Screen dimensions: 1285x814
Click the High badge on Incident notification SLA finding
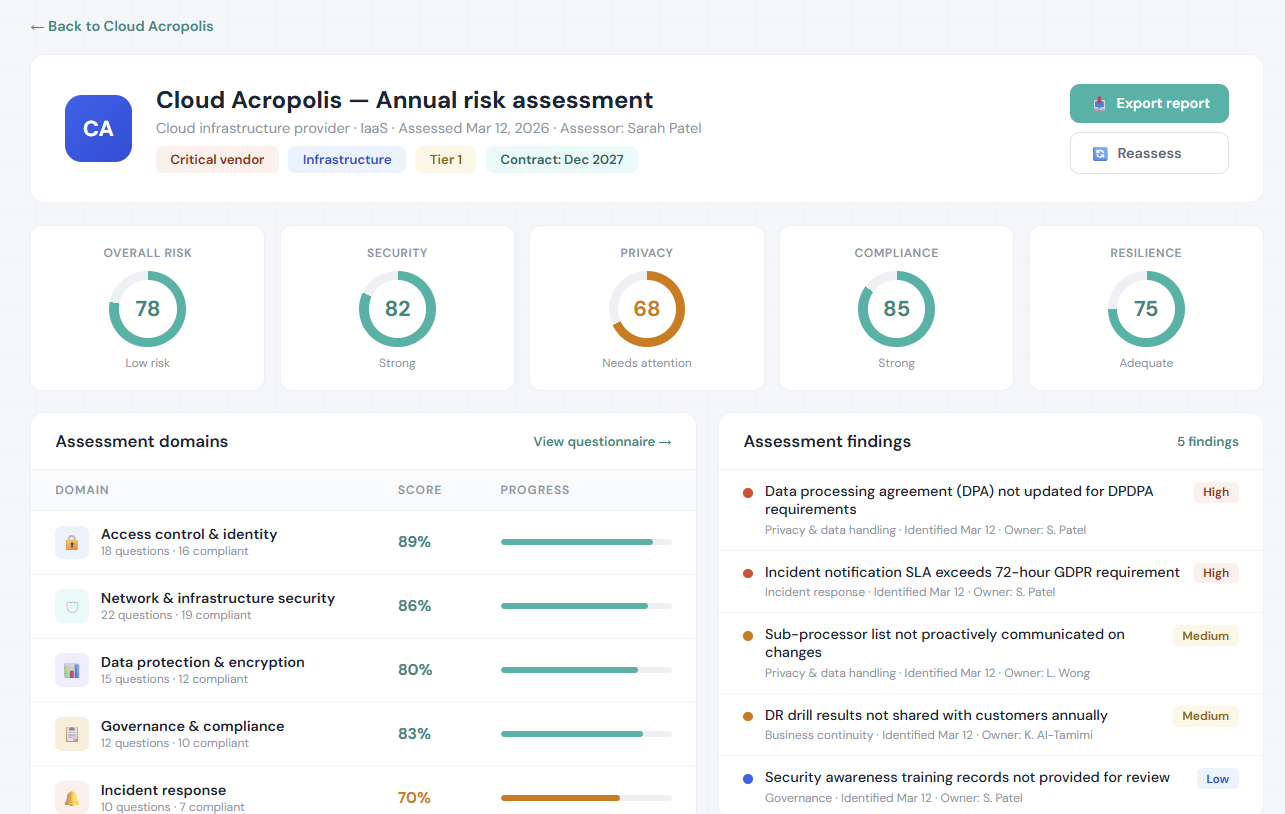[x=1216, y=573]
